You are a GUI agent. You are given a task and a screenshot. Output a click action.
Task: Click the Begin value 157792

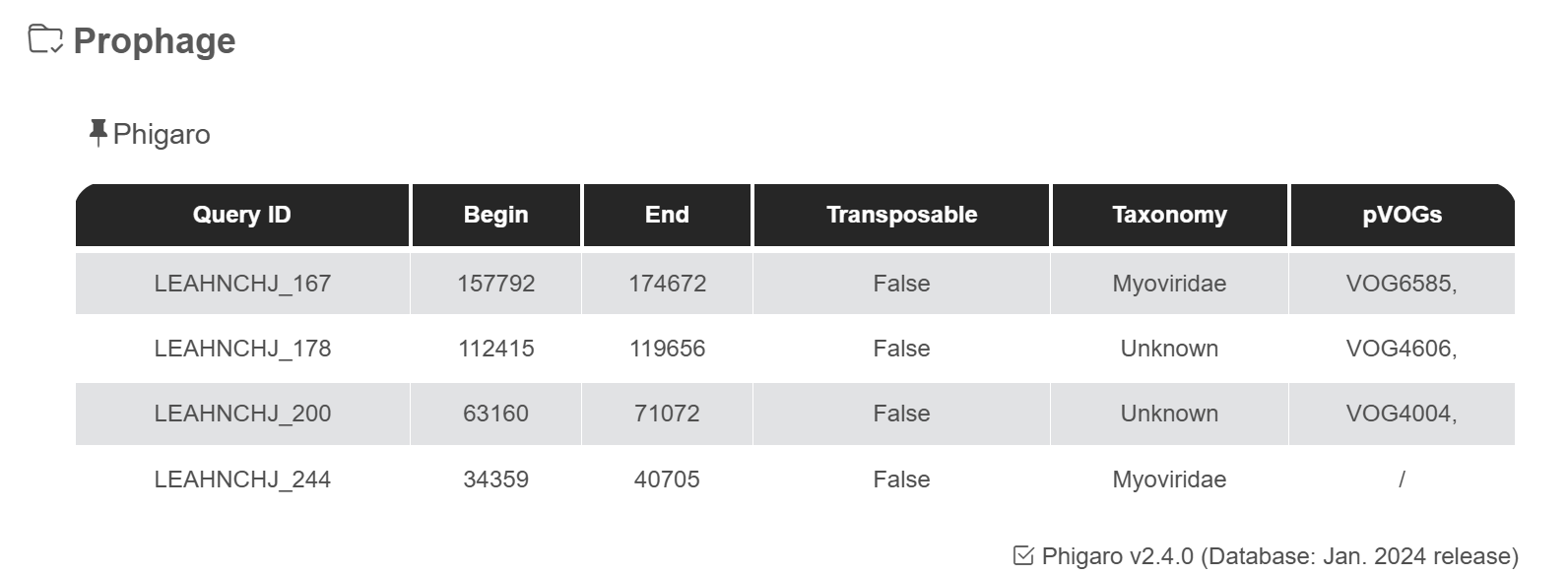pos(496,284)
